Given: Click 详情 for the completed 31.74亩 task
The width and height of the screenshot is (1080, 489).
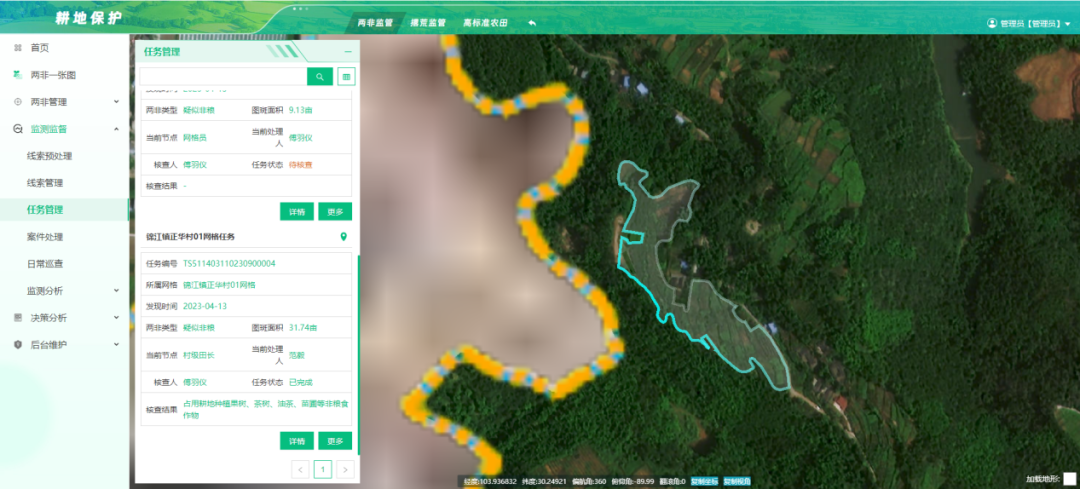Looking at the screenshot, I should [x=296, y=441].
